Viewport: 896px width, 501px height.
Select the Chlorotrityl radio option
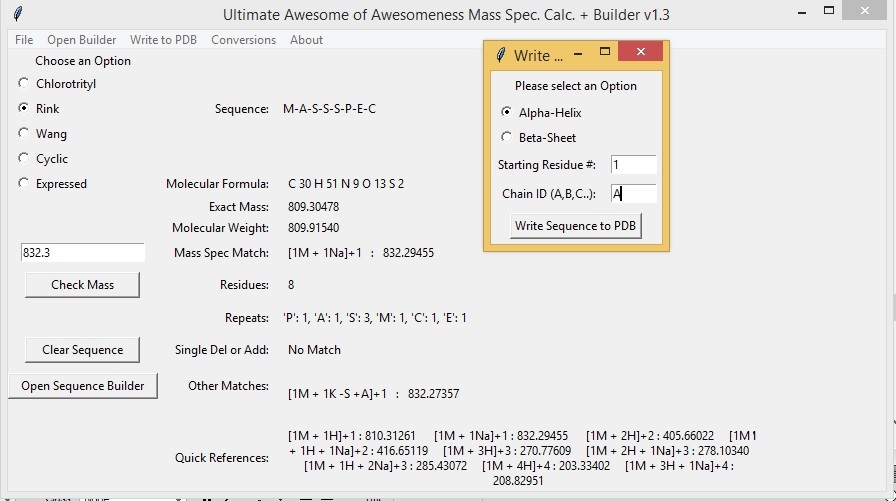pos(24,84)
